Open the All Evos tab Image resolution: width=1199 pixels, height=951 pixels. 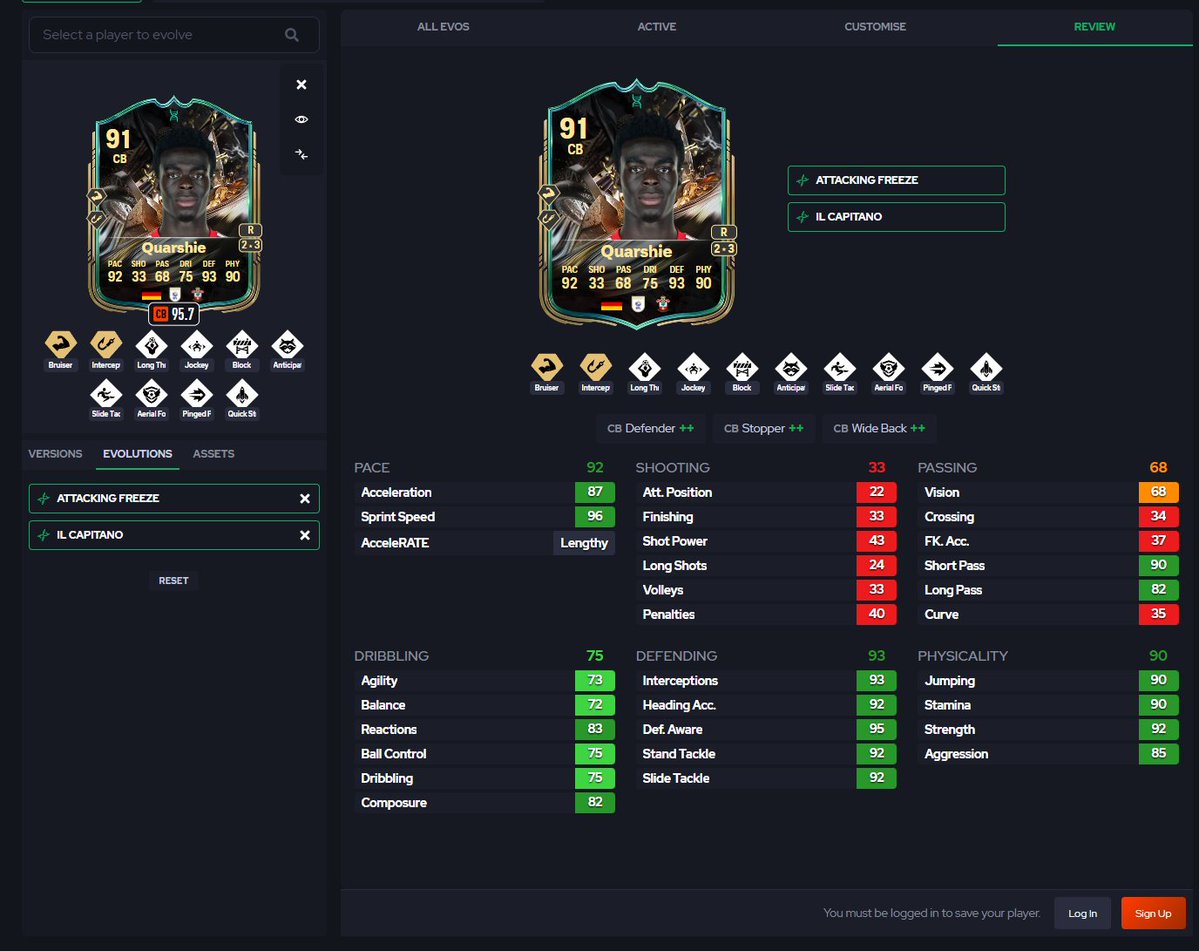pos(444,27)
